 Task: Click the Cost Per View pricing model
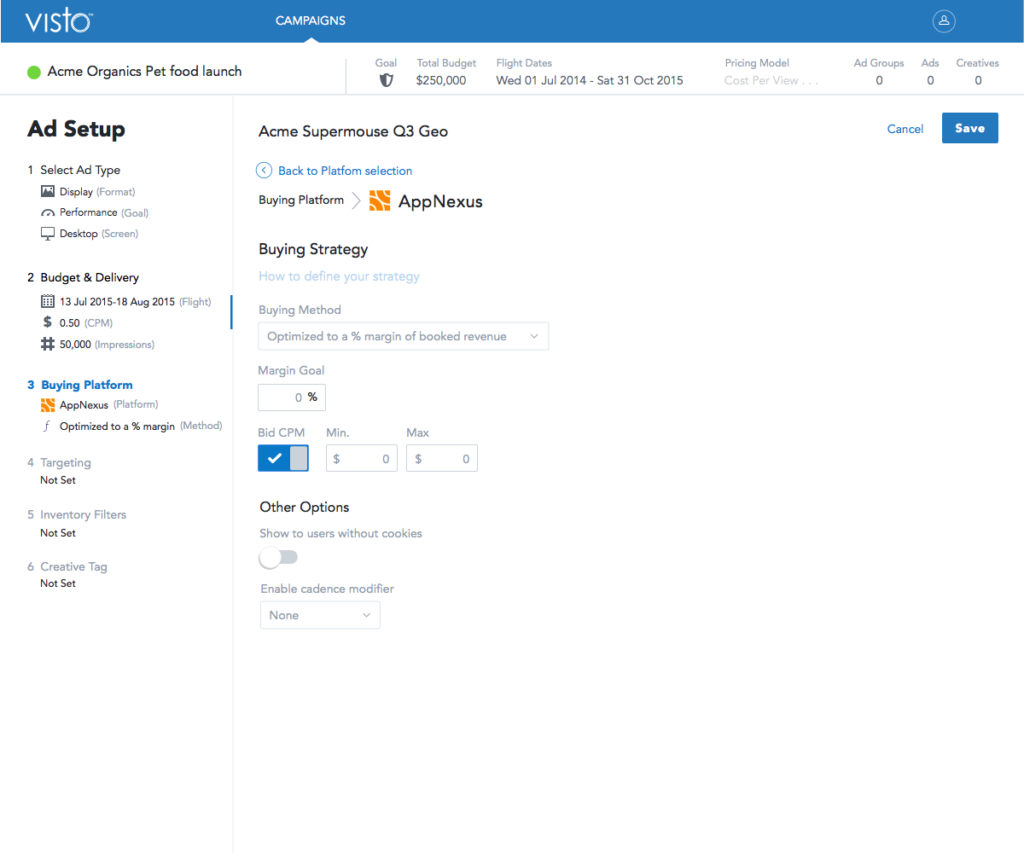pyautogui.click(x=771, y=80)
